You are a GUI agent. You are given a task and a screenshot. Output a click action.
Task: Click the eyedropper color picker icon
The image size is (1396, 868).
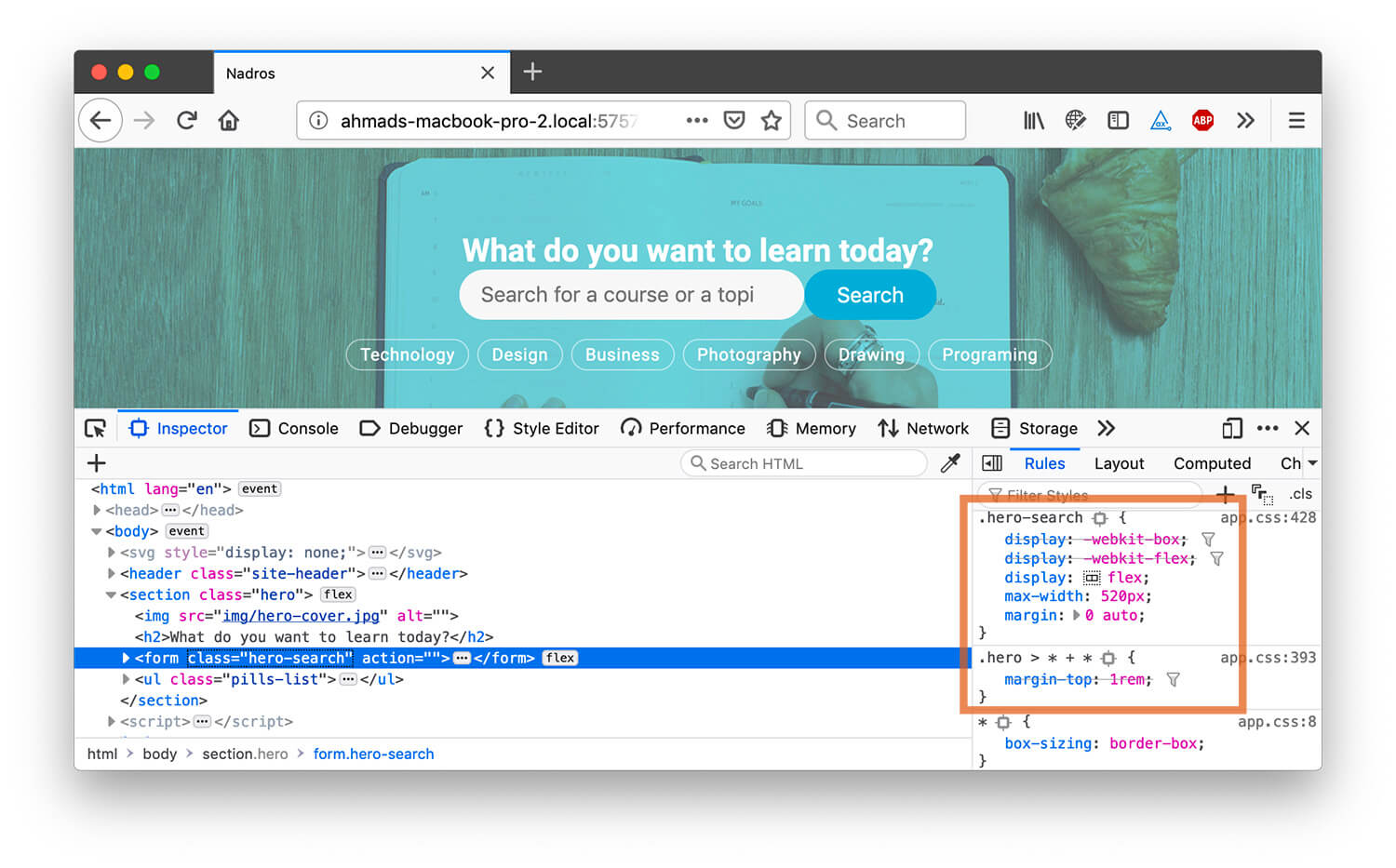pos(950,463)
